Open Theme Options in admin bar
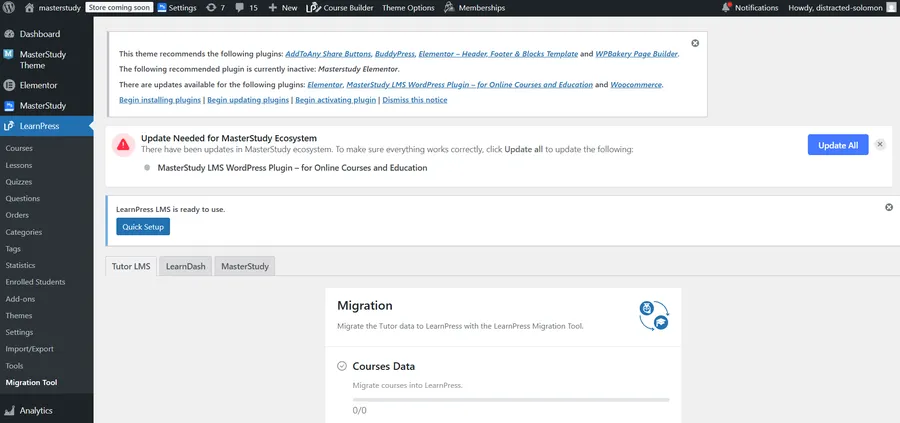 (x=408, y=8)
